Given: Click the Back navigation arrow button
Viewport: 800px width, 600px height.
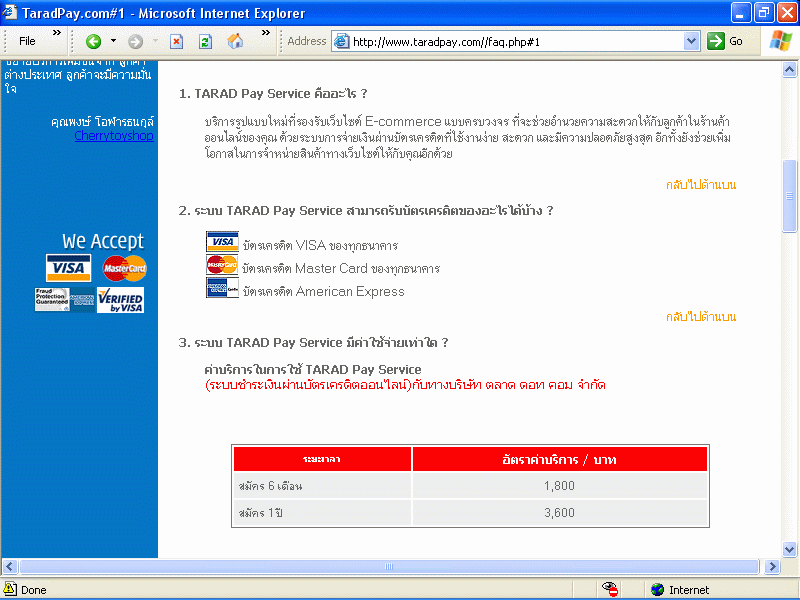Looking at the screenshot, I should 94,41.
